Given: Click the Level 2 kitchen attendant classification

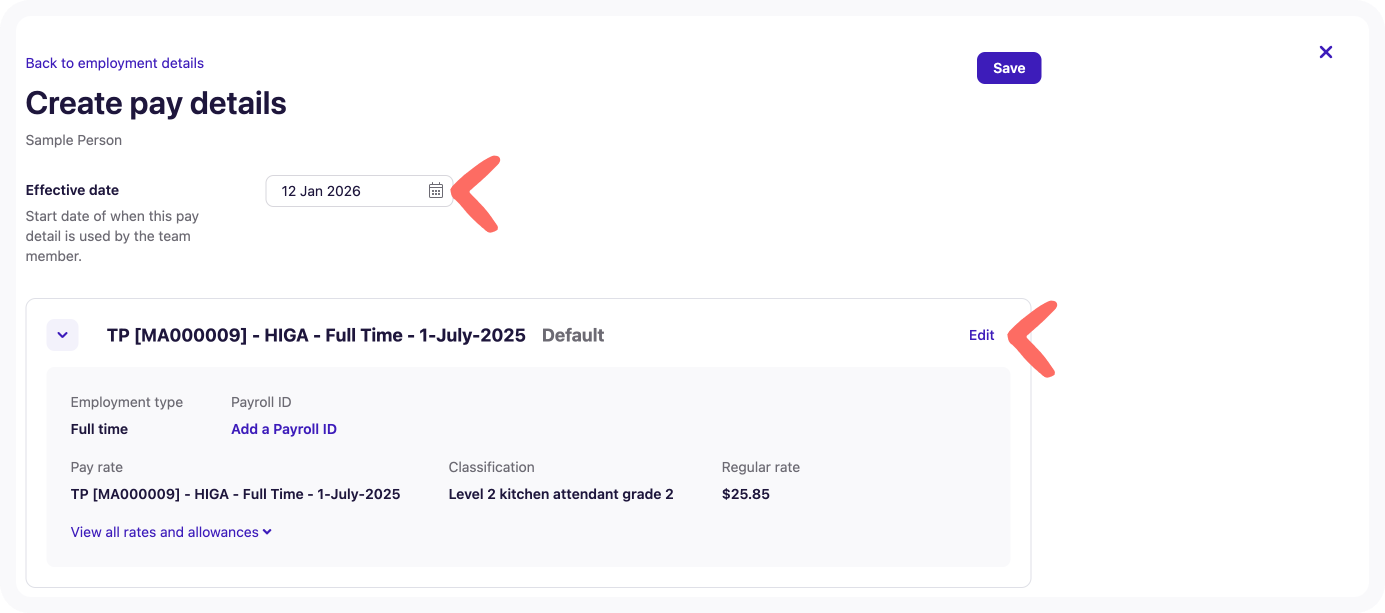Looking at the screenshot, I should pos(561,494).
